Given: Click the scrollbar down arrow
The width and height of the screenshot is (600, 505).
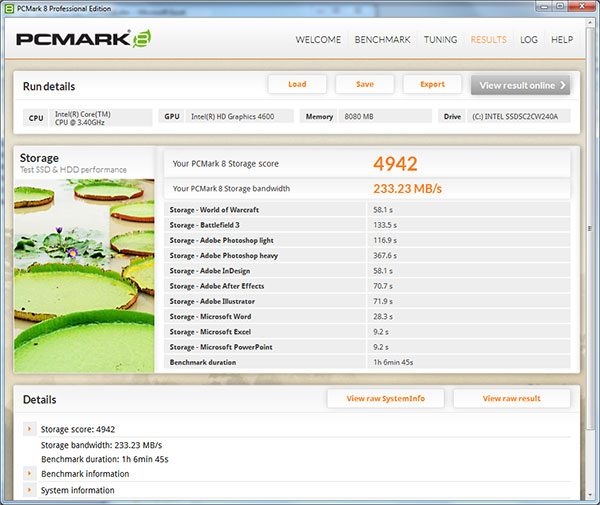Looking at the screenshot, I should [590, 495].
